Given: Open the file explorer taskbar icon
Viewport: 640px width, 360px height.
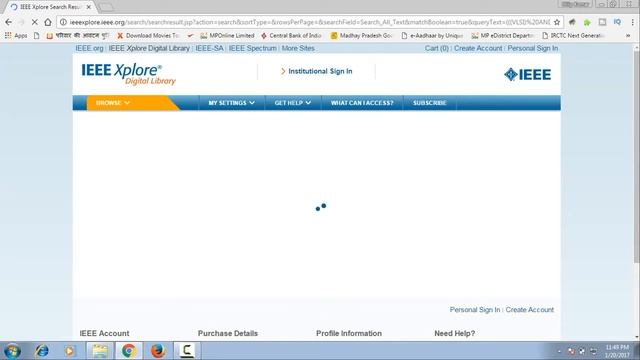Looking at the screenshot, I should coord(100,351).
